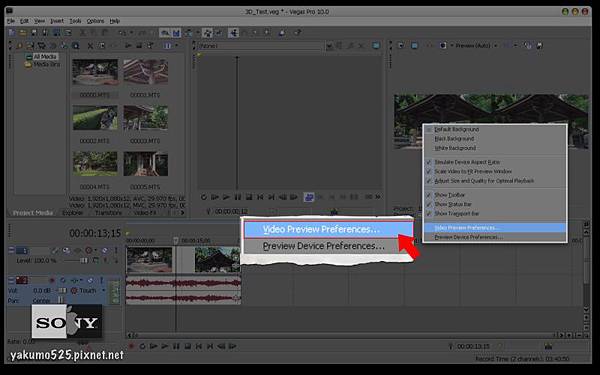The height and width of the screenshot is (375, 600).
Task: Select Black Background in context menu
Action: (495, 139)
